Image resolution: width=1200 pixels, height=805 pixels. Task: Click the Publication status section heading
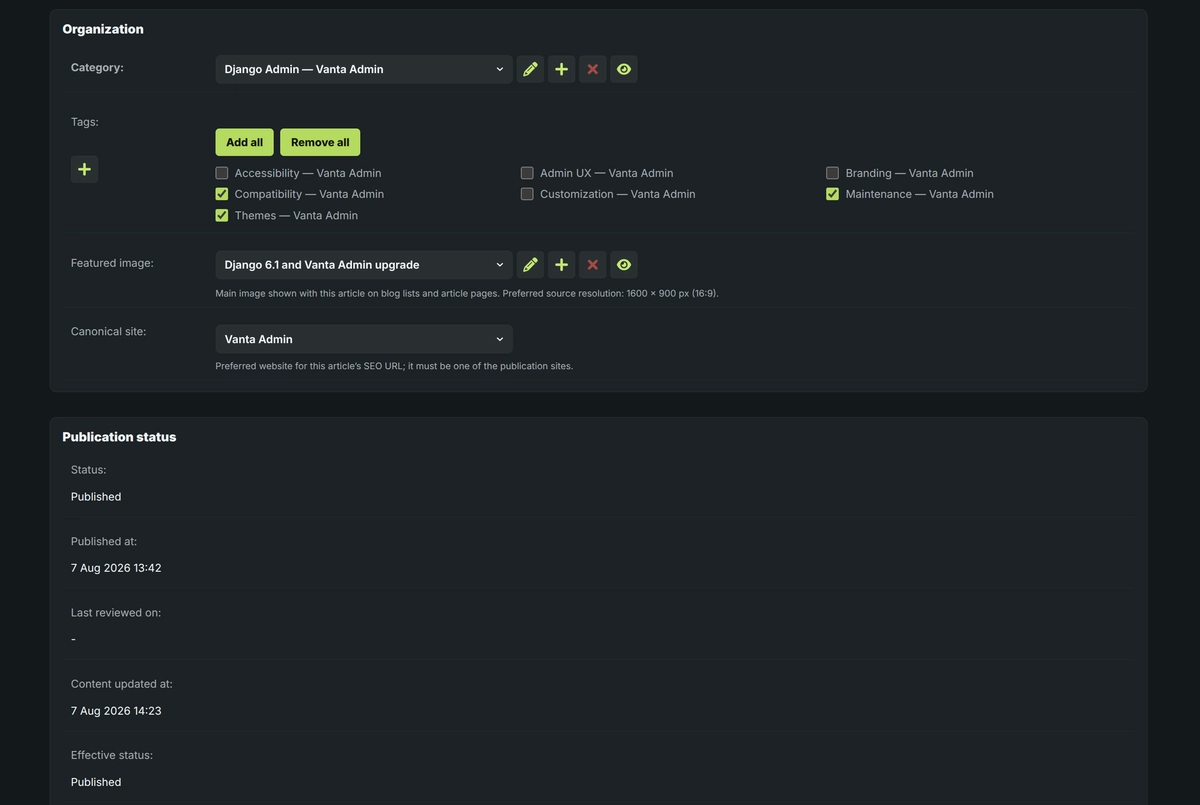pos(119,437)
